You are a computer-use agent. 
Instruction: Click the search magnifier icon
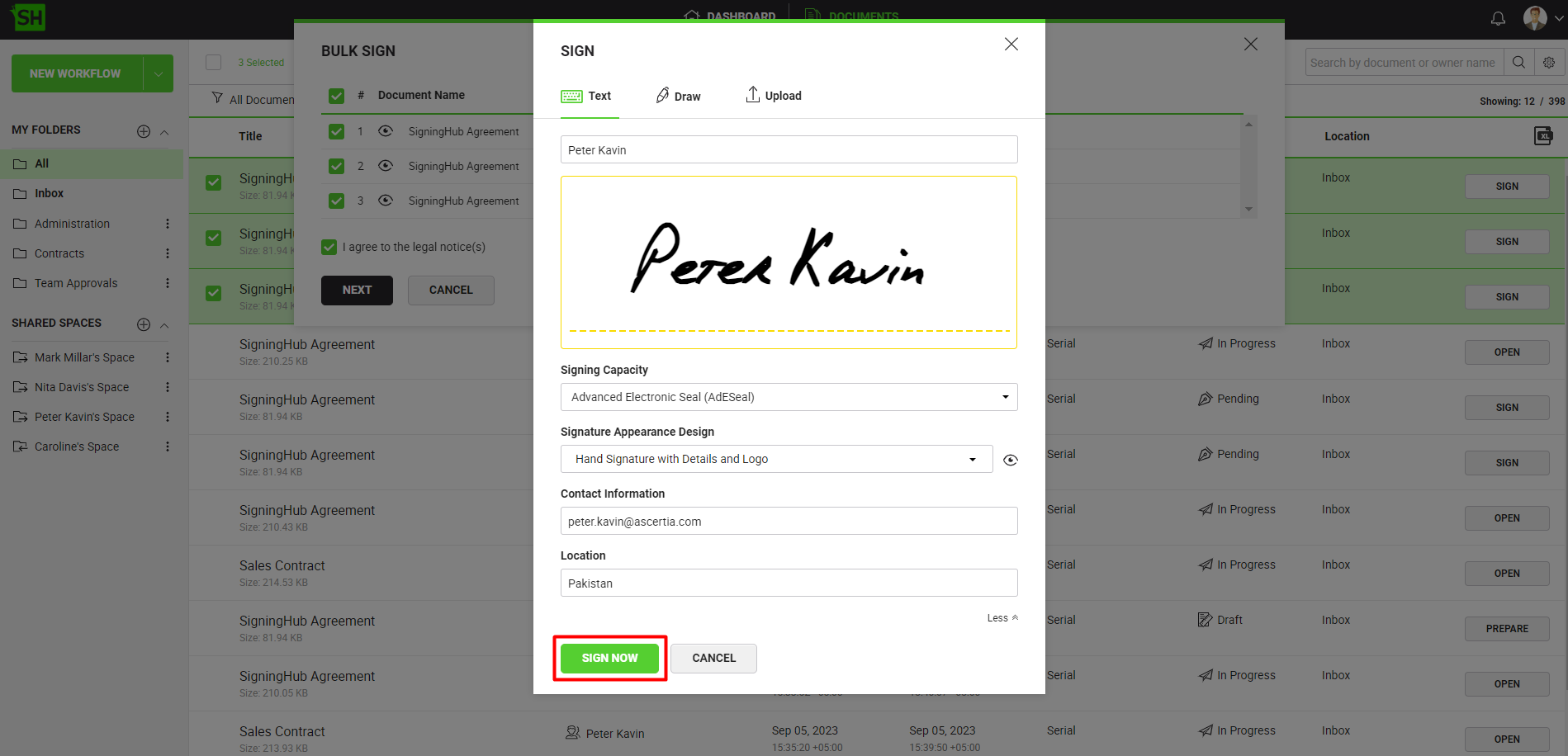click(1518, 63)
